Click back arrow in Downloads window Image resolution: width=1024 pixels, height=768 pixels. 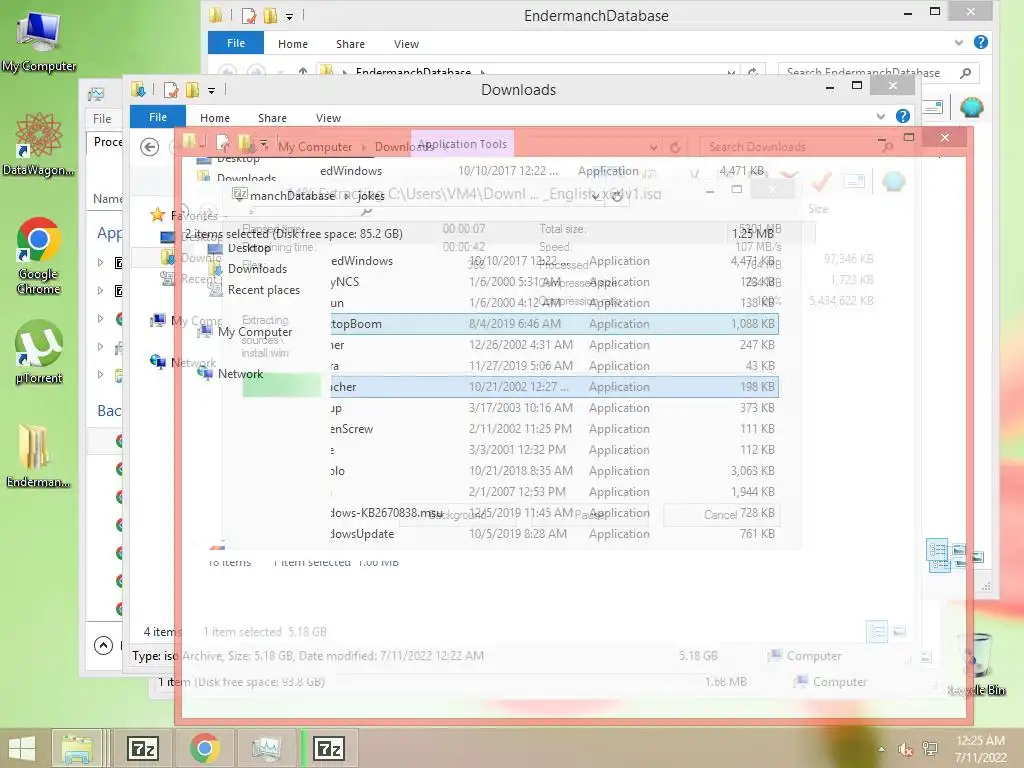150,147
